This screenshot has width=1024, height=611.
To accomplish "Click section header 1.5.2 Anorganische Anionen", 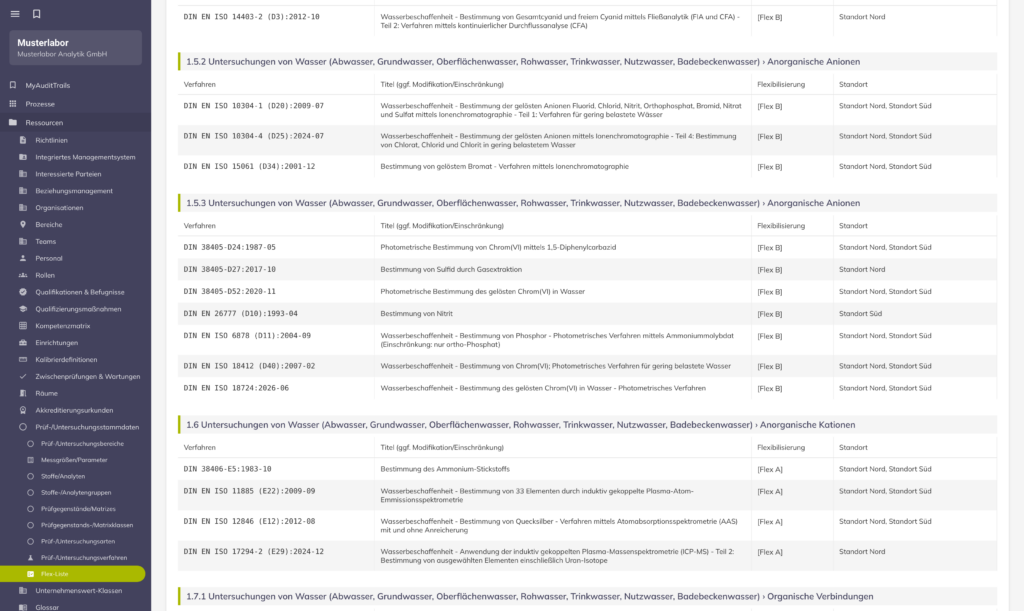I will point(587,61).
